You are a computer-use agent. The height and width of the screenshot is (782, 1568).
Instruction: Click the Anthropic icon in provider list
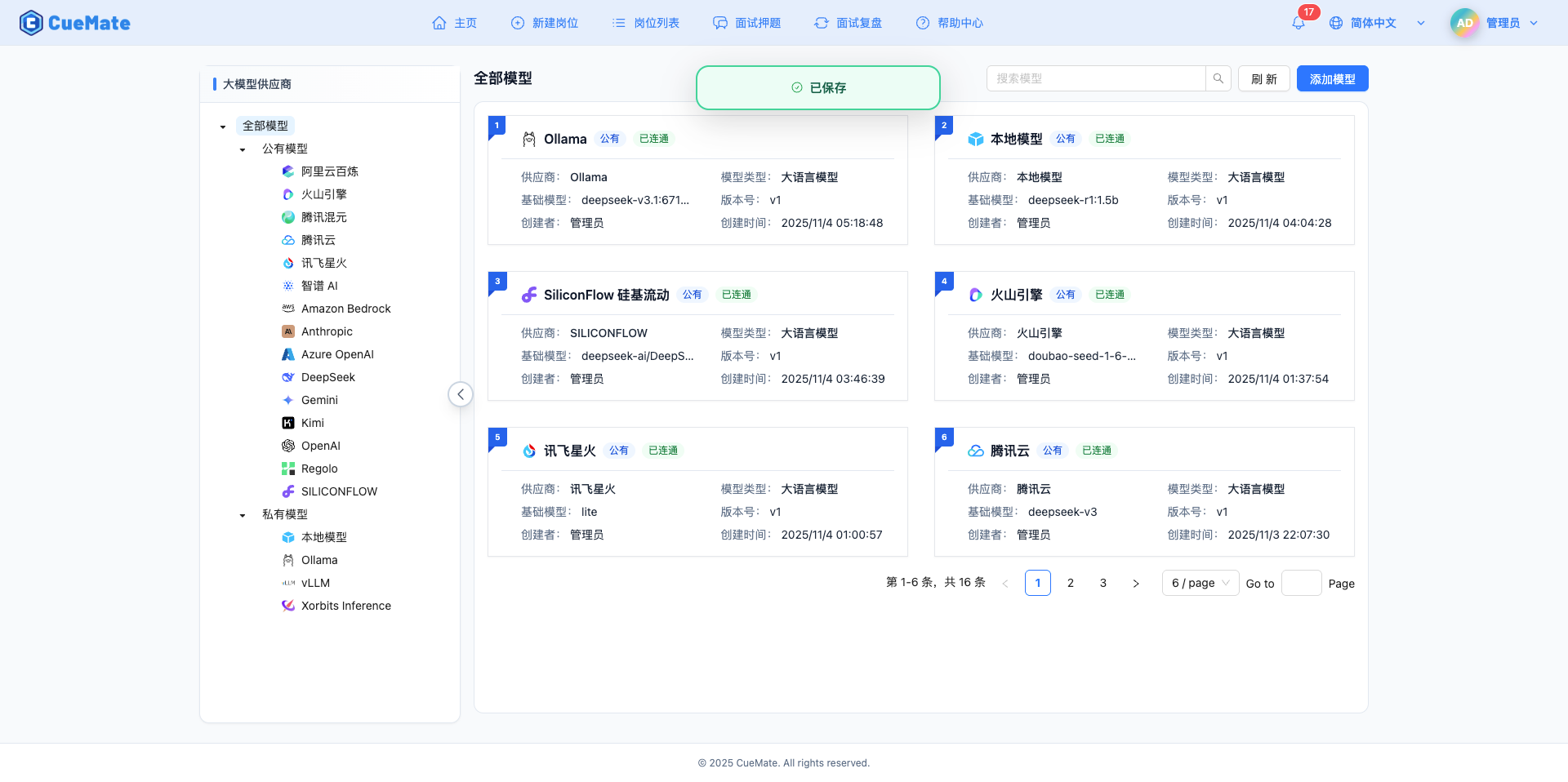tap(287, 331)
